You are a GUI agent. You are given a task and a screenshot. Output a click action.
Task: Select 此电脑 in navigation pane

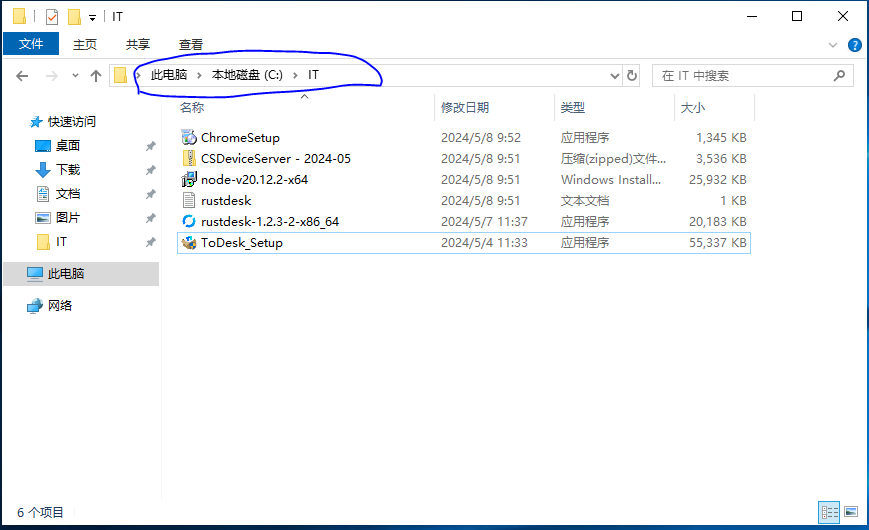pyautogui.click(x=66, y=274)
